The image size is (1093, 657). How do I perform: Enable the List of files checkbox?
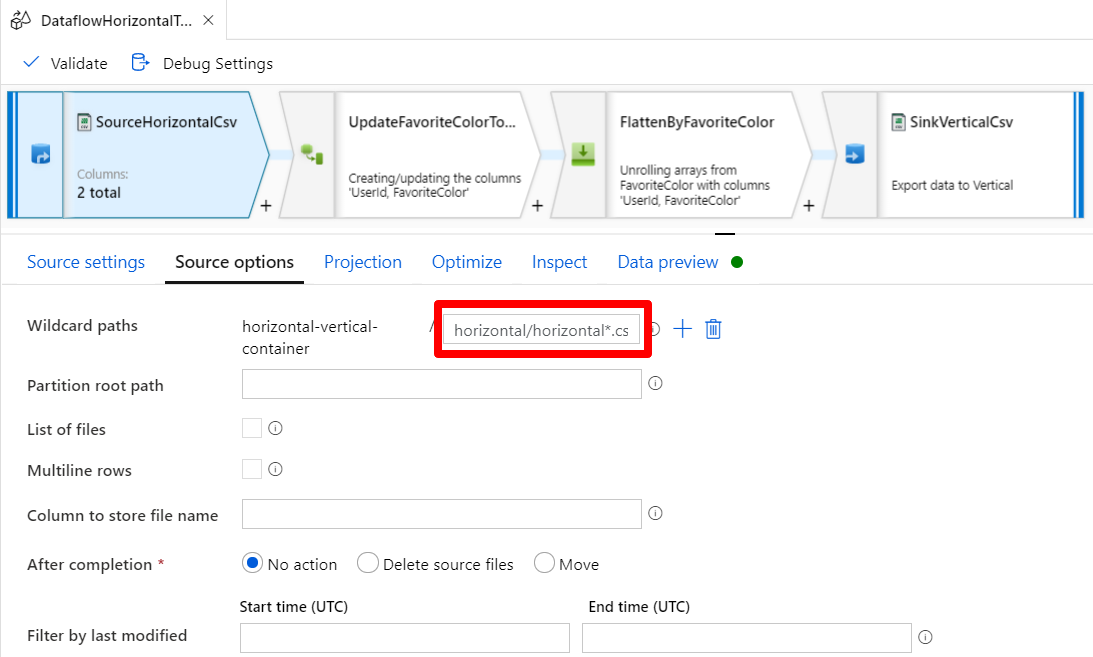click(x=252, y=428)
